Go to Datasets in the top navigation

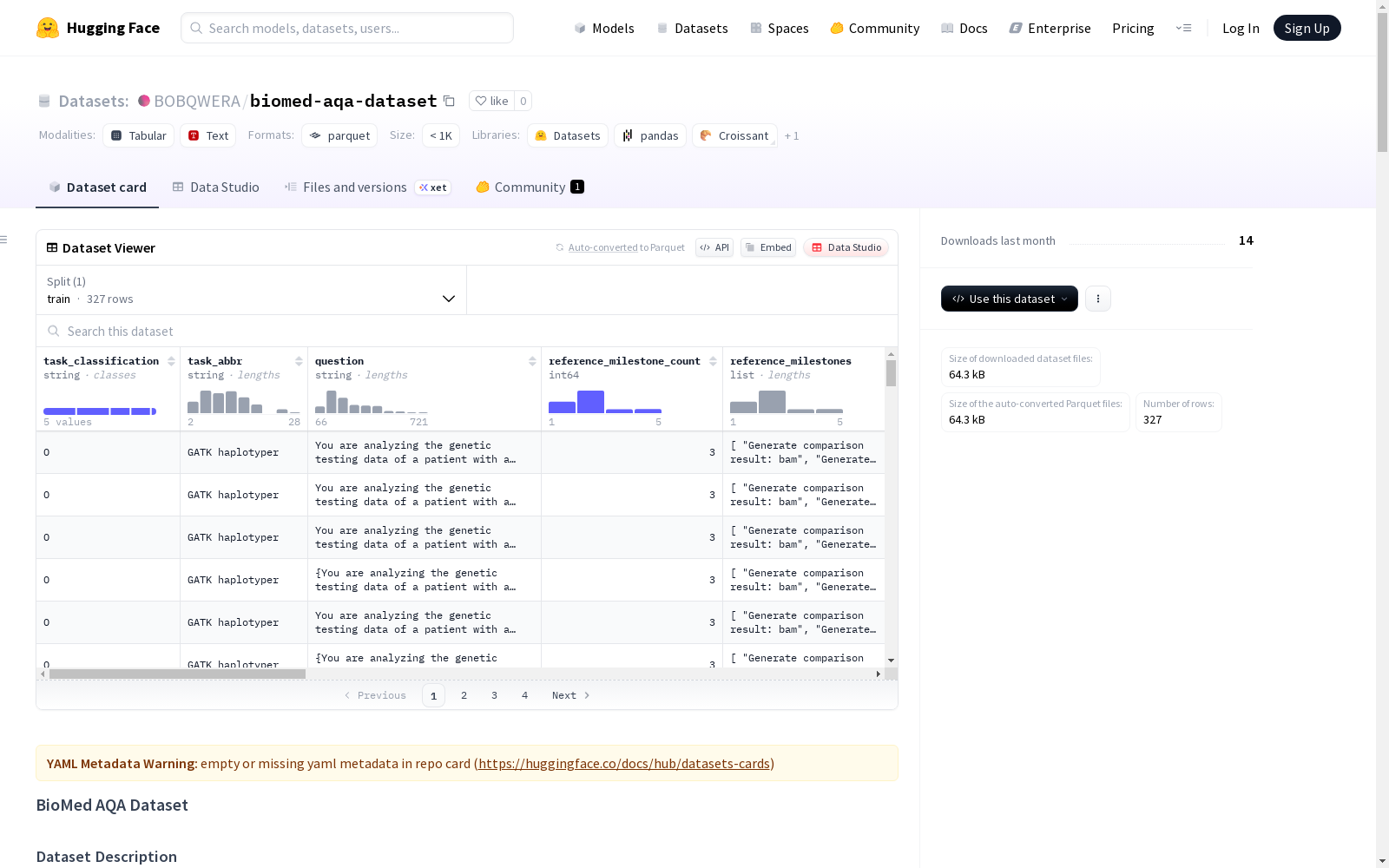[692, 28]
